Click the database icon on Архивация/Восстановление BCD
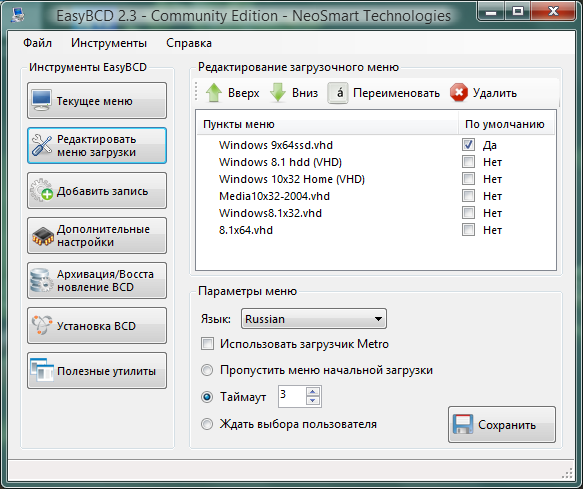 click(41, 280)
